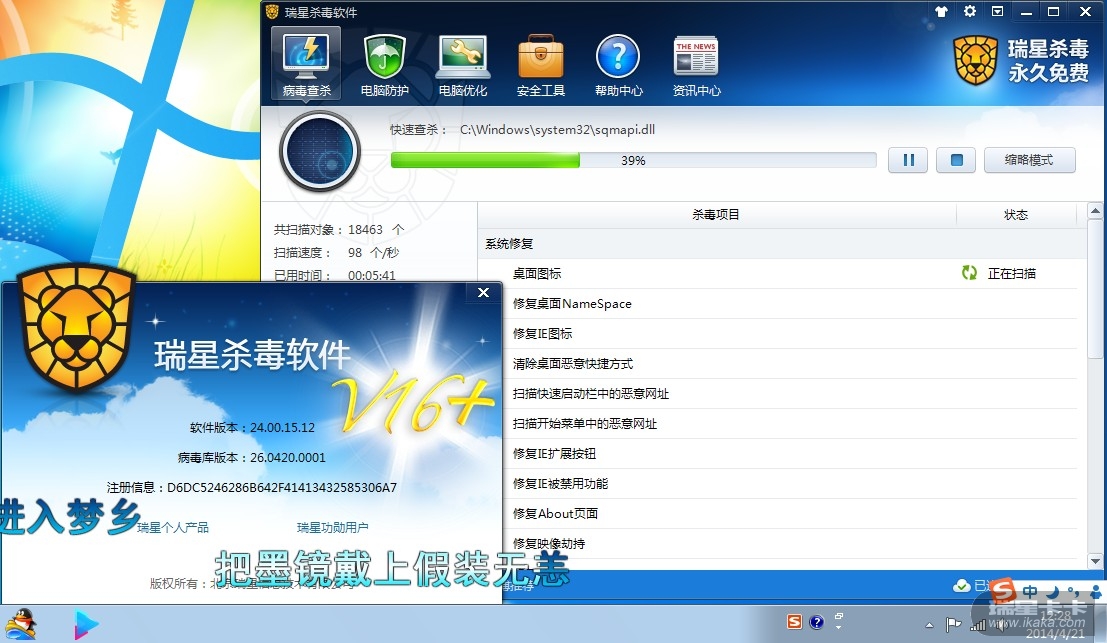Open the title bar dropdown menu icon

pos(998,11)
